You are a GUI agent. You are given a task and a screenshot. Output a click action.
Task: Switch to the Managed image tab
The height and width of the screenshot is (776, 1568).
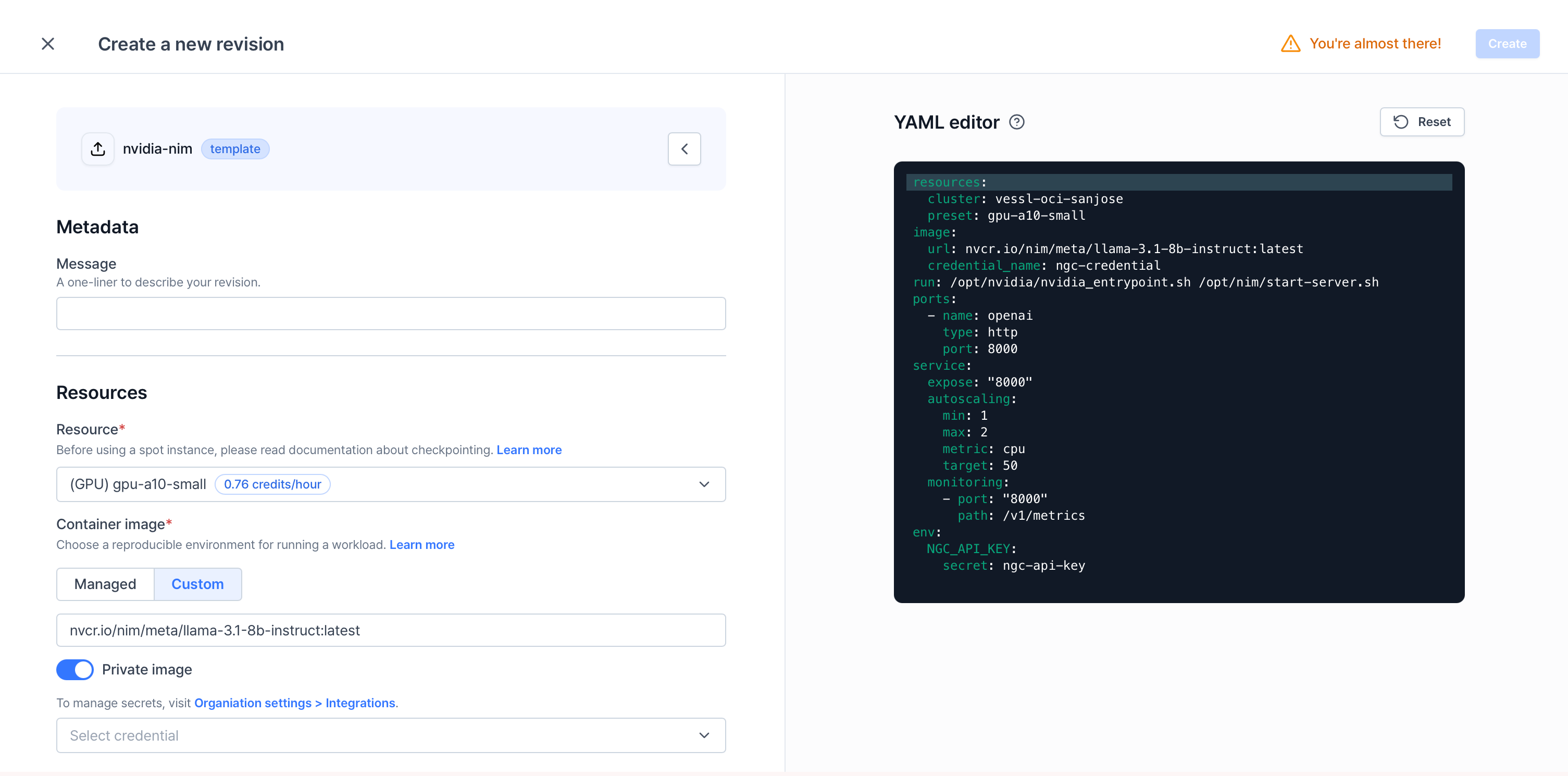tap(105, 584)
